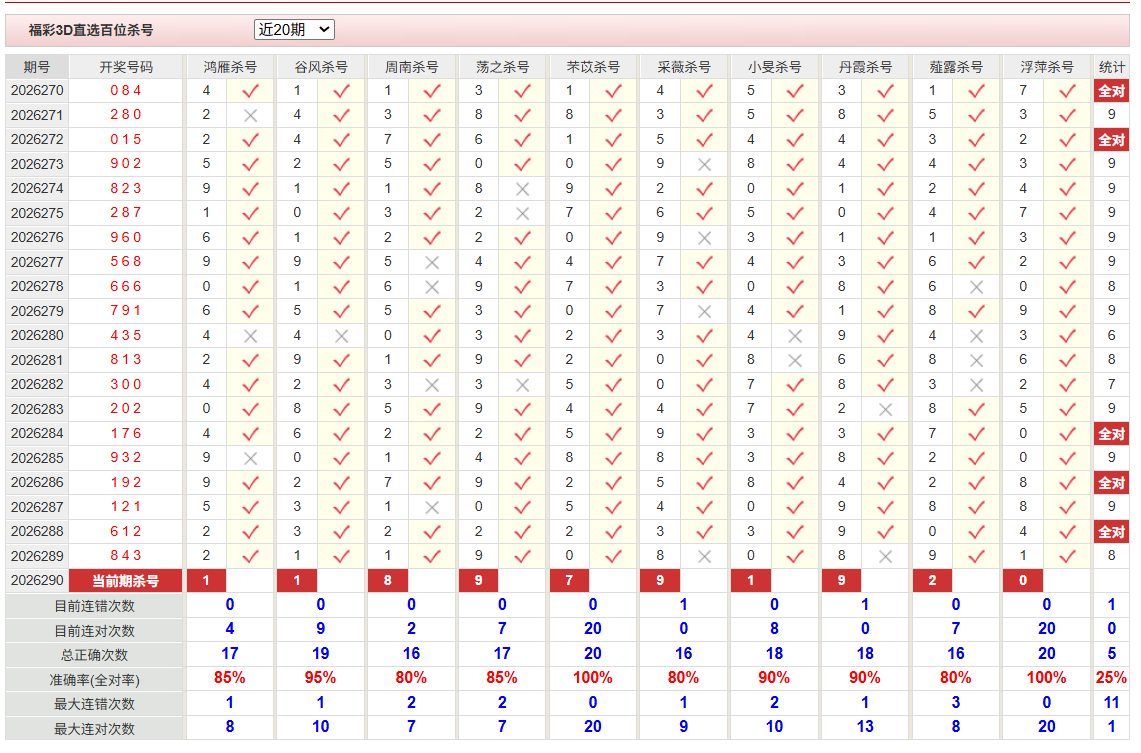Click the 鸿雁 cross mark in row 2026285
The height and width of the screenshot is (753, 1141).
(x=250, y=458)
